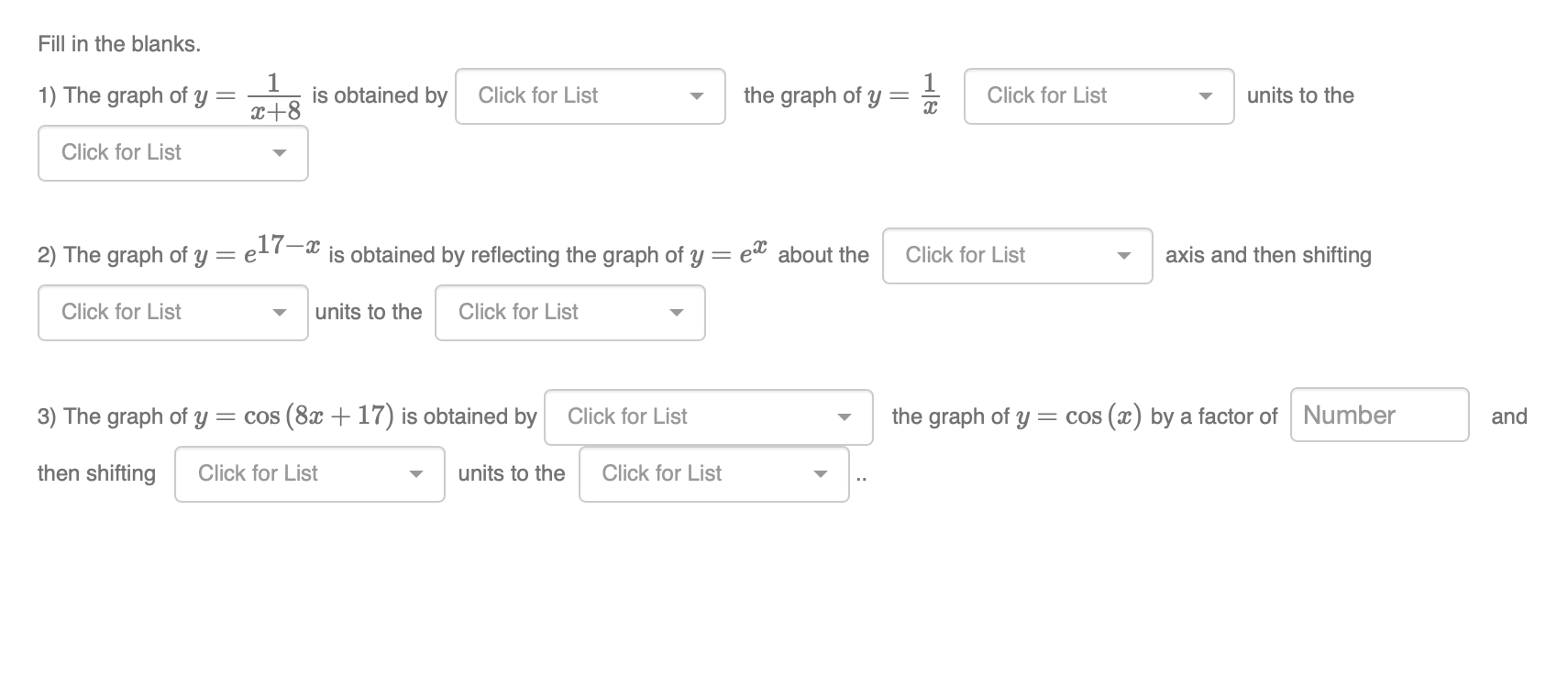Click arrow of dropdown before 'the graph of y = cos(x)'

point(845,417)
